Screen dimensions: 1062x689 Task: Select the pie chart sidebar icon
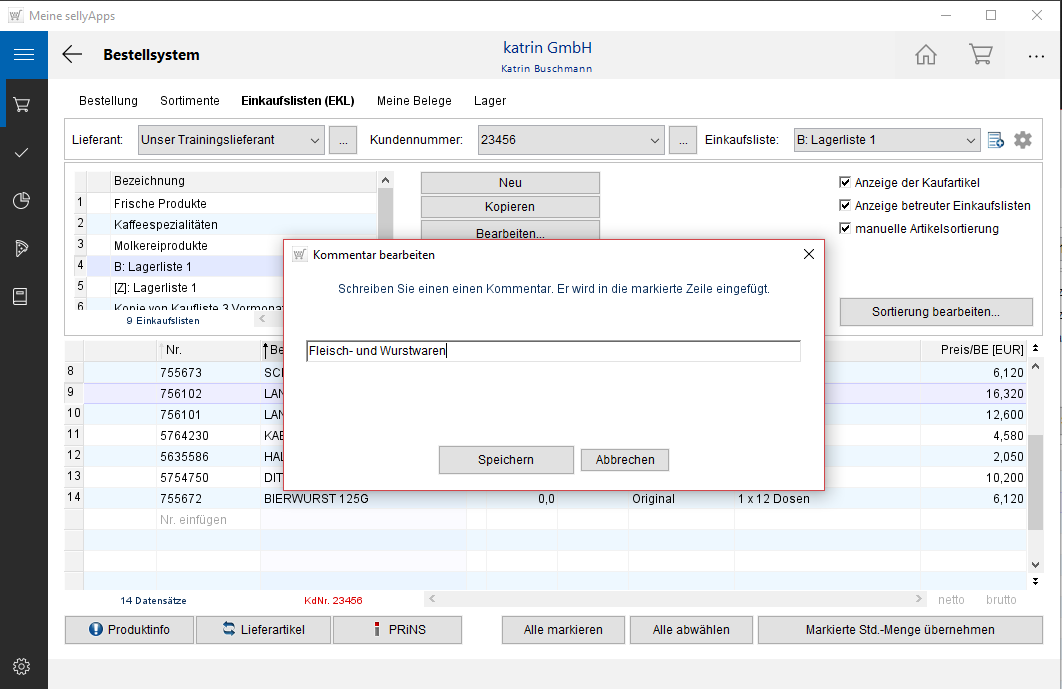(22, 201)
